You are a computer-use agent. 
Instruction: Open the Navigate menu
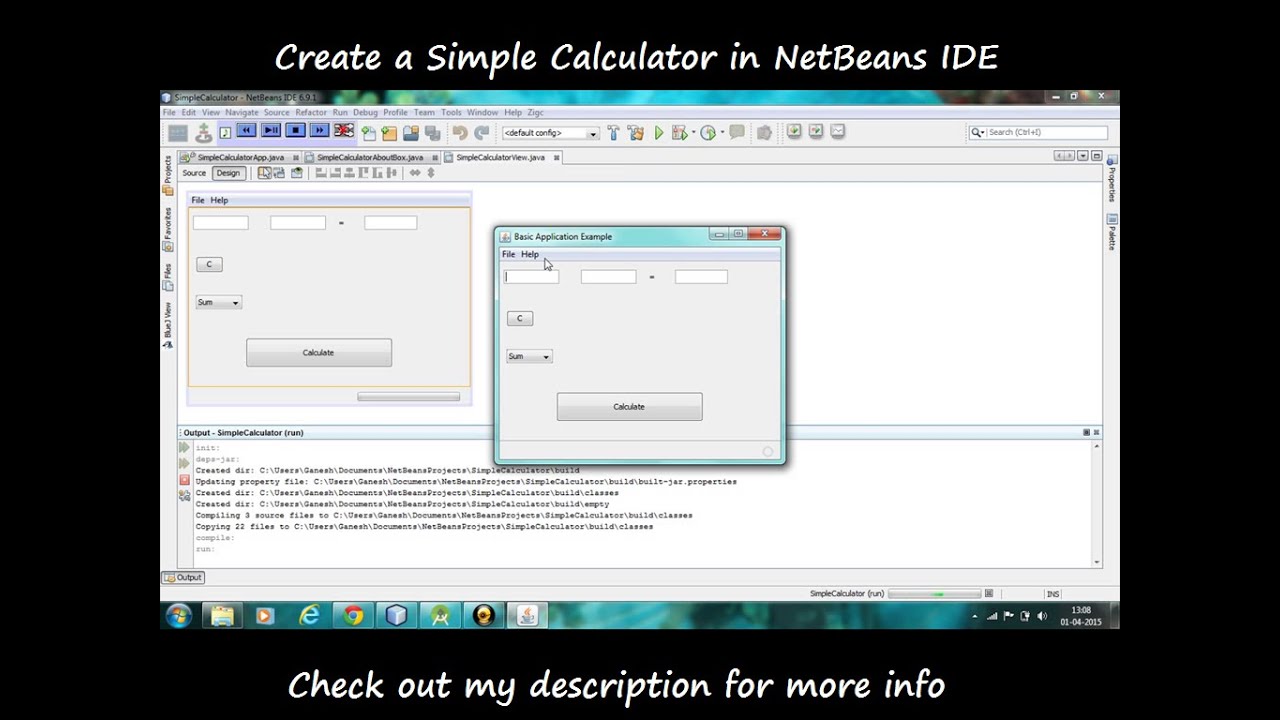pyautogui.click(x=242, y=113)
